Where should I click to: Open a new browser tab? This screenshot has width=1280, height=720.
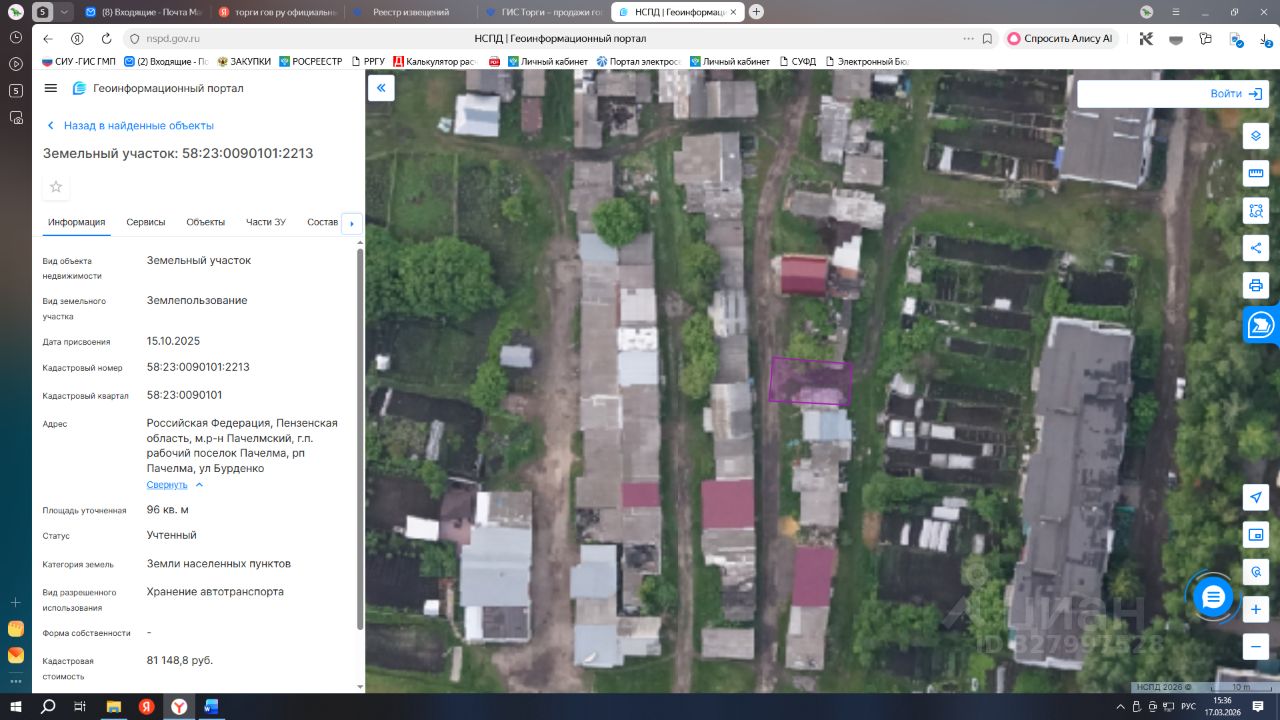tap(756, 12)
